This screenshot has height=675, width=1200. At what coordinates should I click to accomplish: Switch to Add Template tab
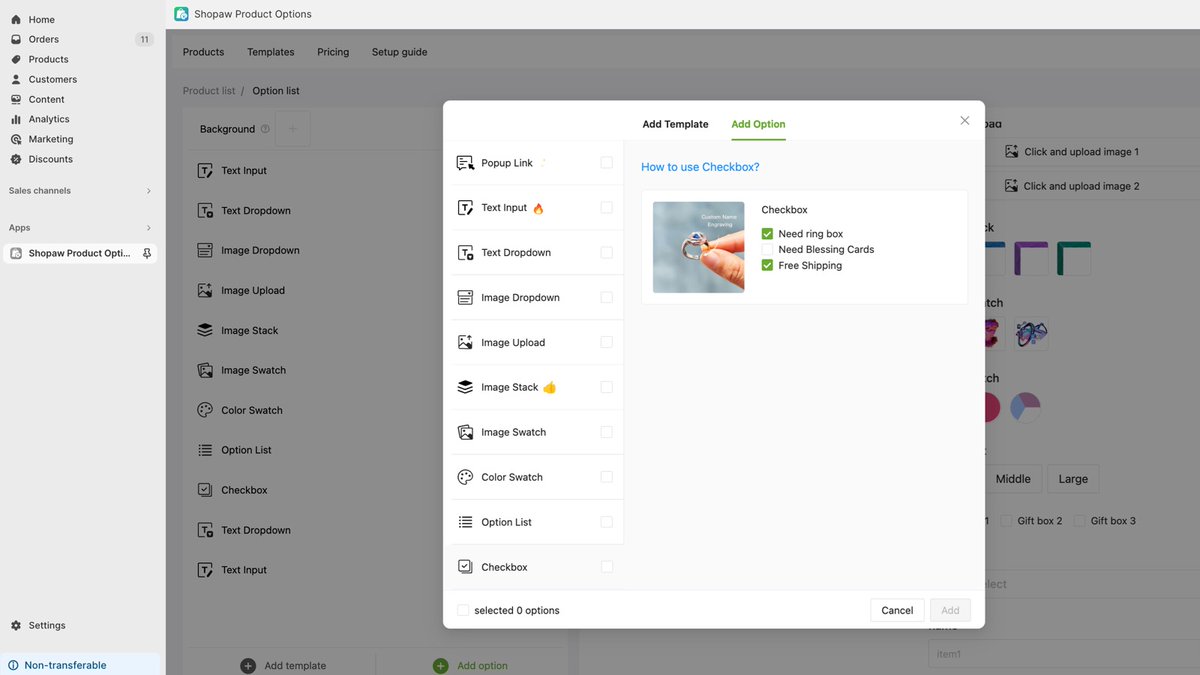click(675, 124)
